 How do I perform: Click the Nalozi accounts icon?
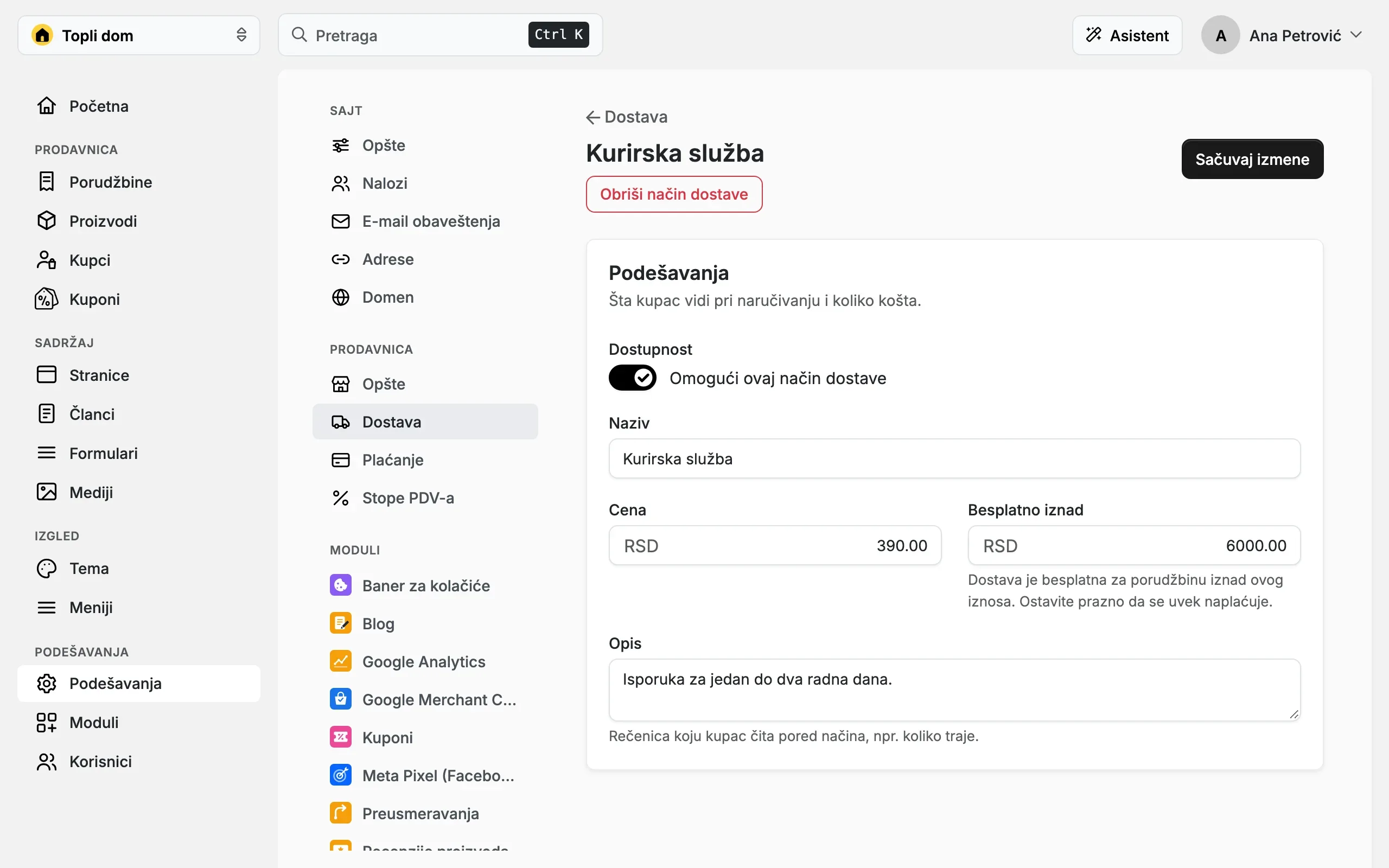point(340,183)
